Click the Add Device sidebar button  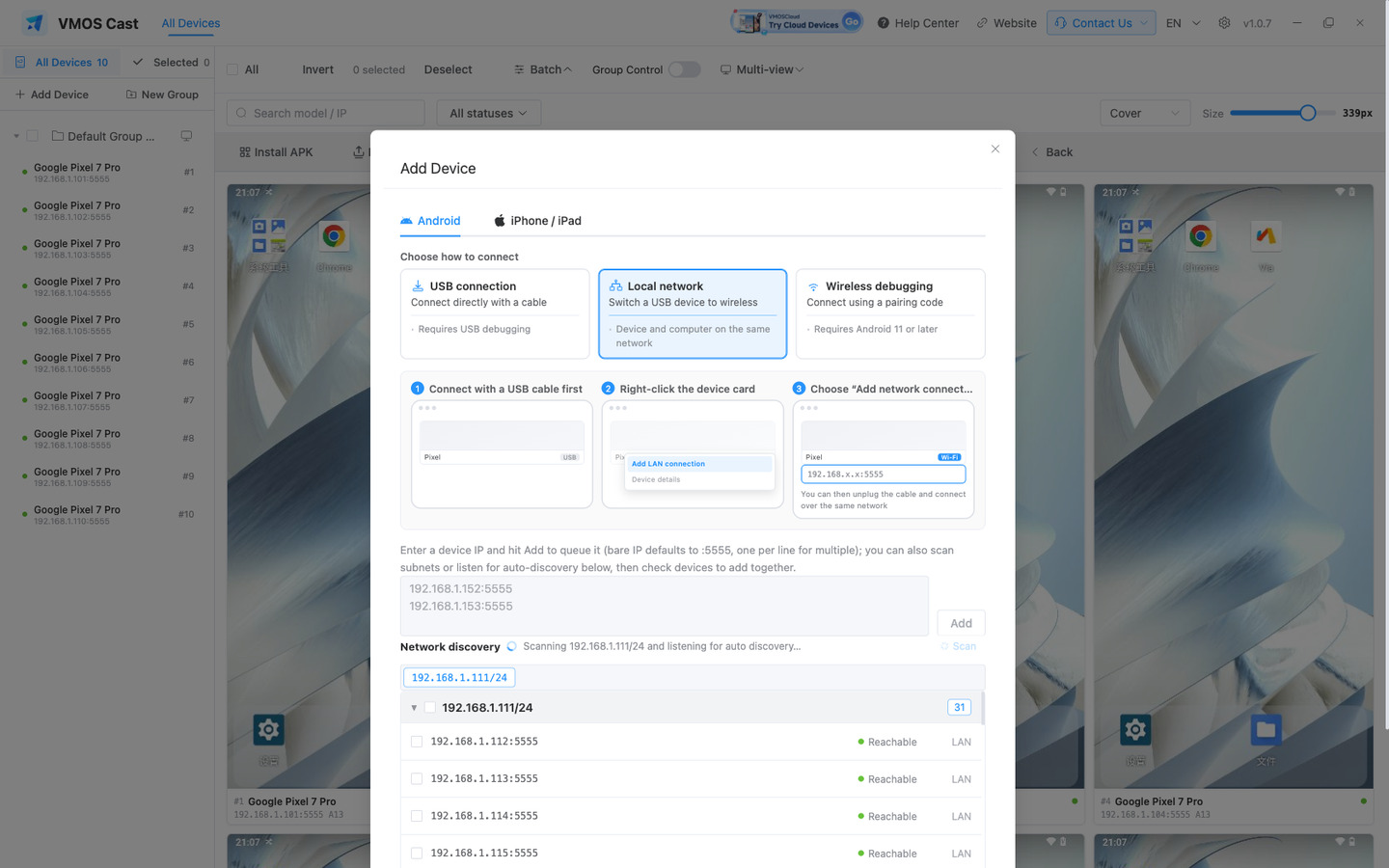[x=52, y=95]
